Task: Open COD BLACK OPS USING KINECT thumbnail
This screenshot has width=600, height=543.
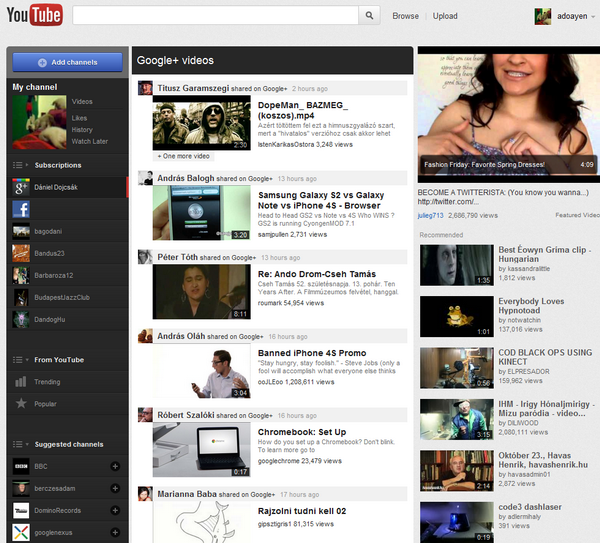Action: click(x=457, y=368)
